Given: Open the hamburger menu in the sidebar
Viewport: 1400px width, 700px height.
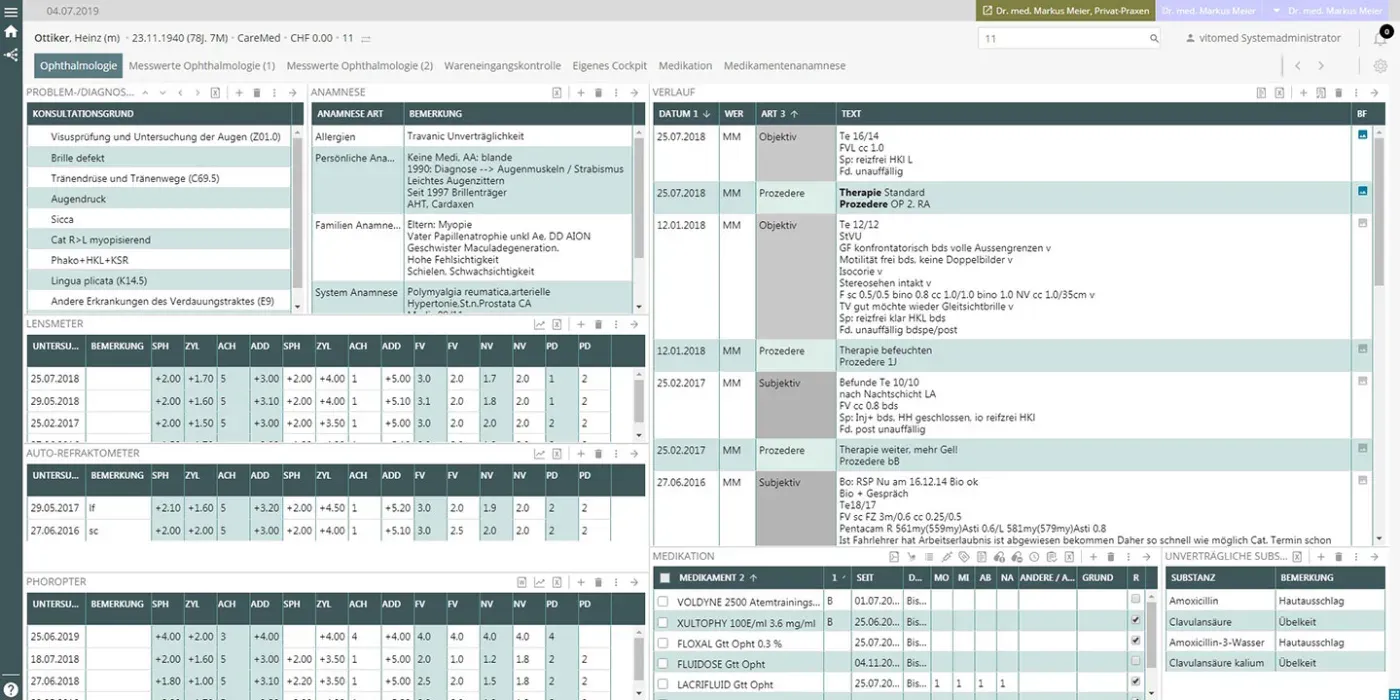Looking at the screenshot, I should [10, 10].
